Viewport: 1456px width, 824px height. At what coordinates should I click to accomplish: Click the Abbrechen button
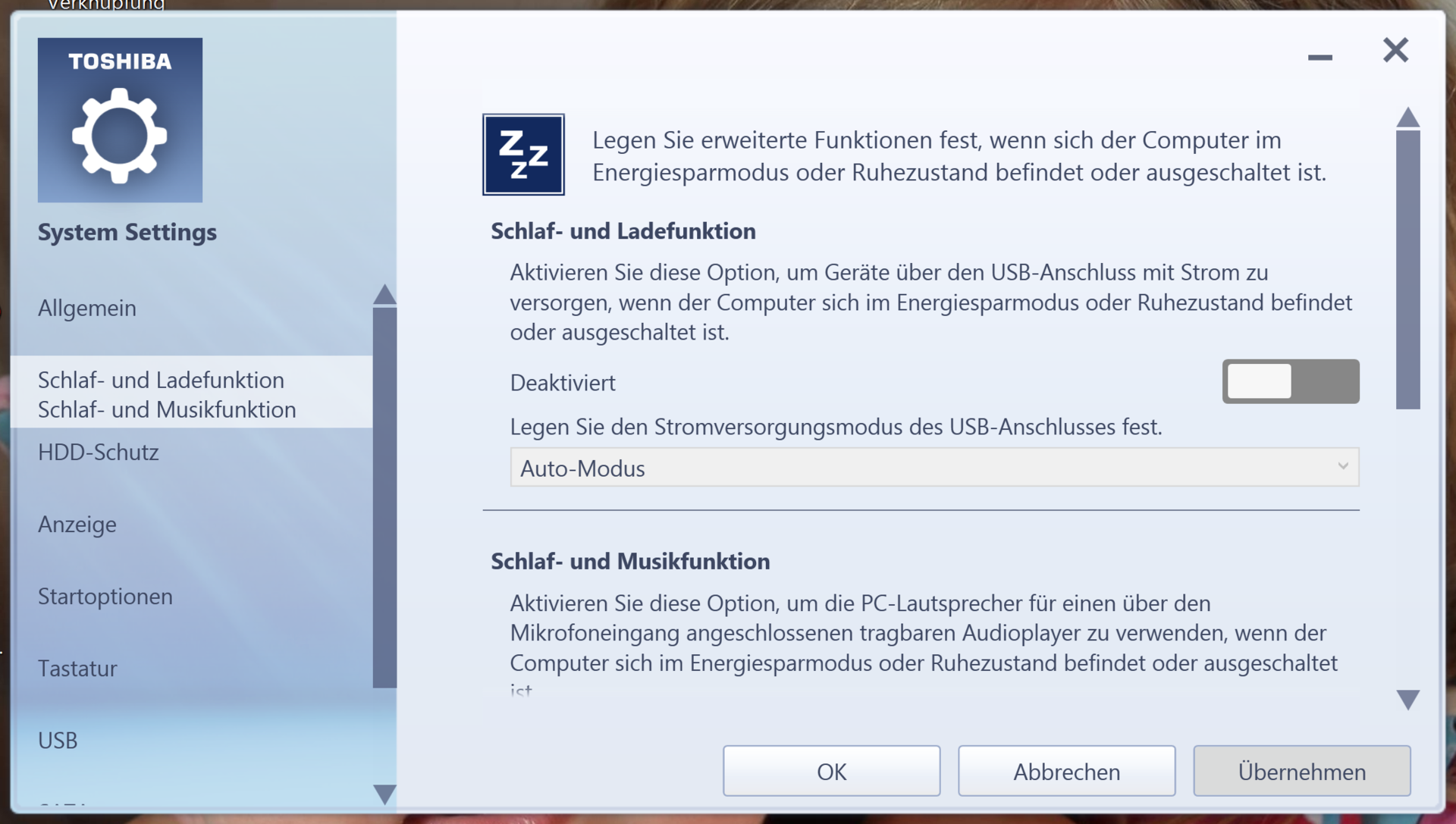pyautogui.click(x=1066, y=771)
